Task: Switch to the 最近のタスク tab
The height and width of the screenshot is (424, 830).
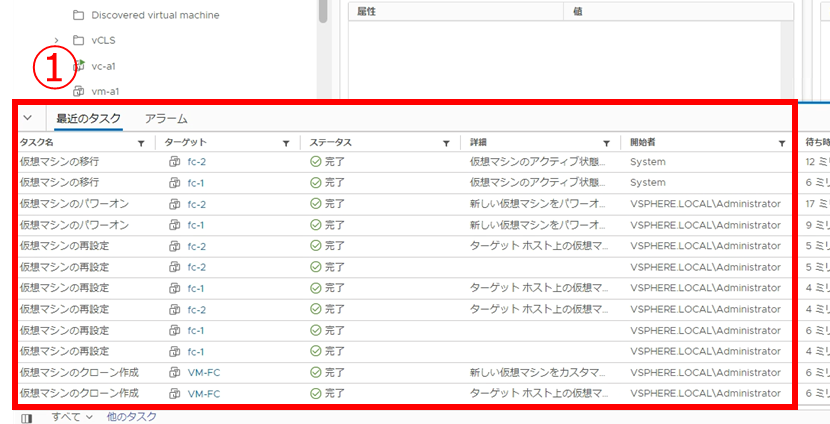Action: (89, 119)
